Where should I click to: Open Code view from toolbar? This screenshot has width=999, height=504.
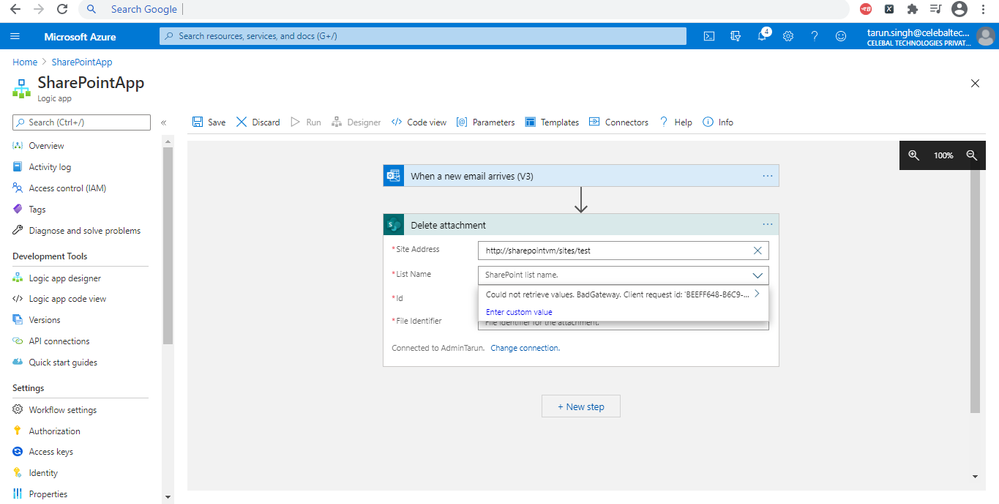tap(419, 122)
